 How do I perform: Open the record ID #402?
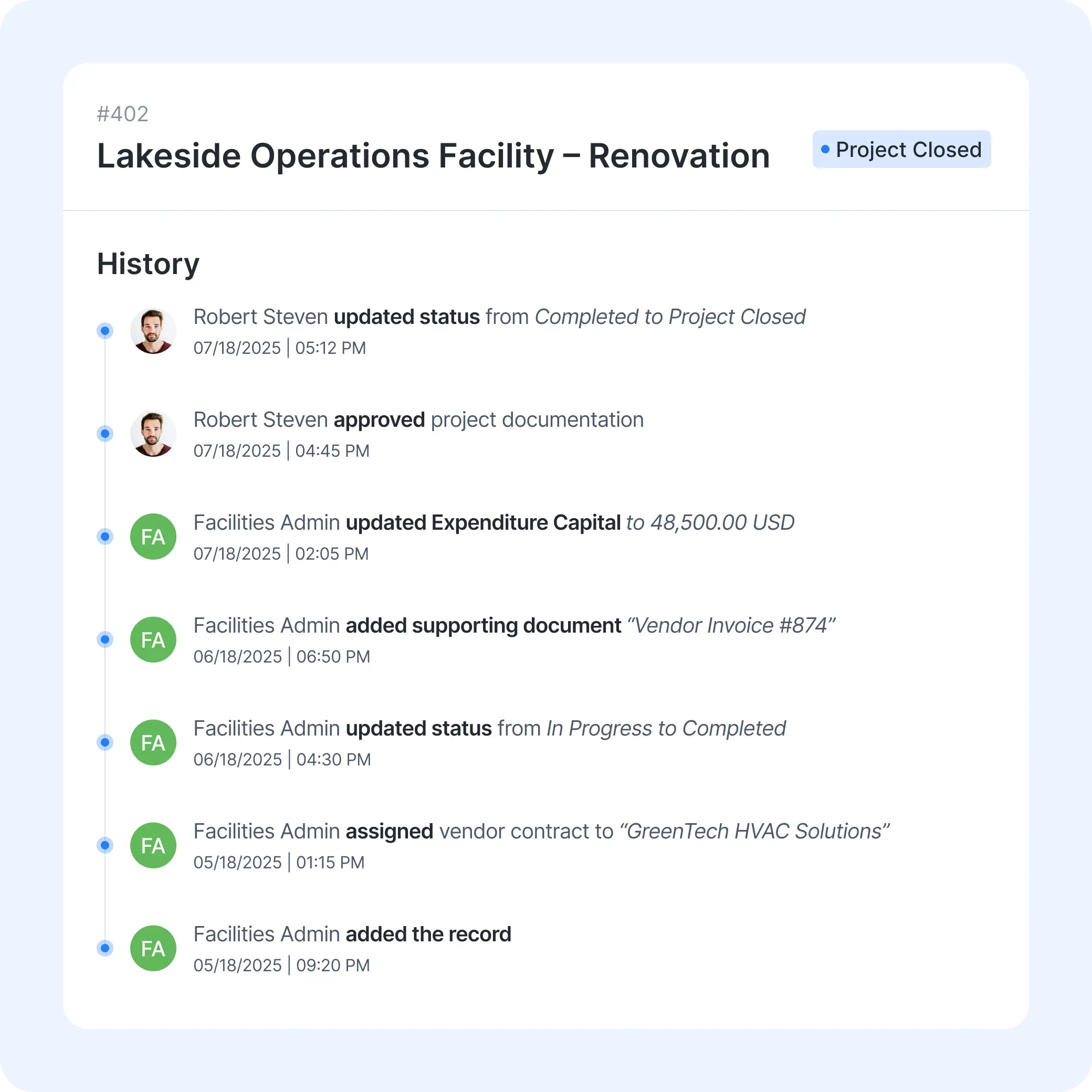tap(122, 114)
